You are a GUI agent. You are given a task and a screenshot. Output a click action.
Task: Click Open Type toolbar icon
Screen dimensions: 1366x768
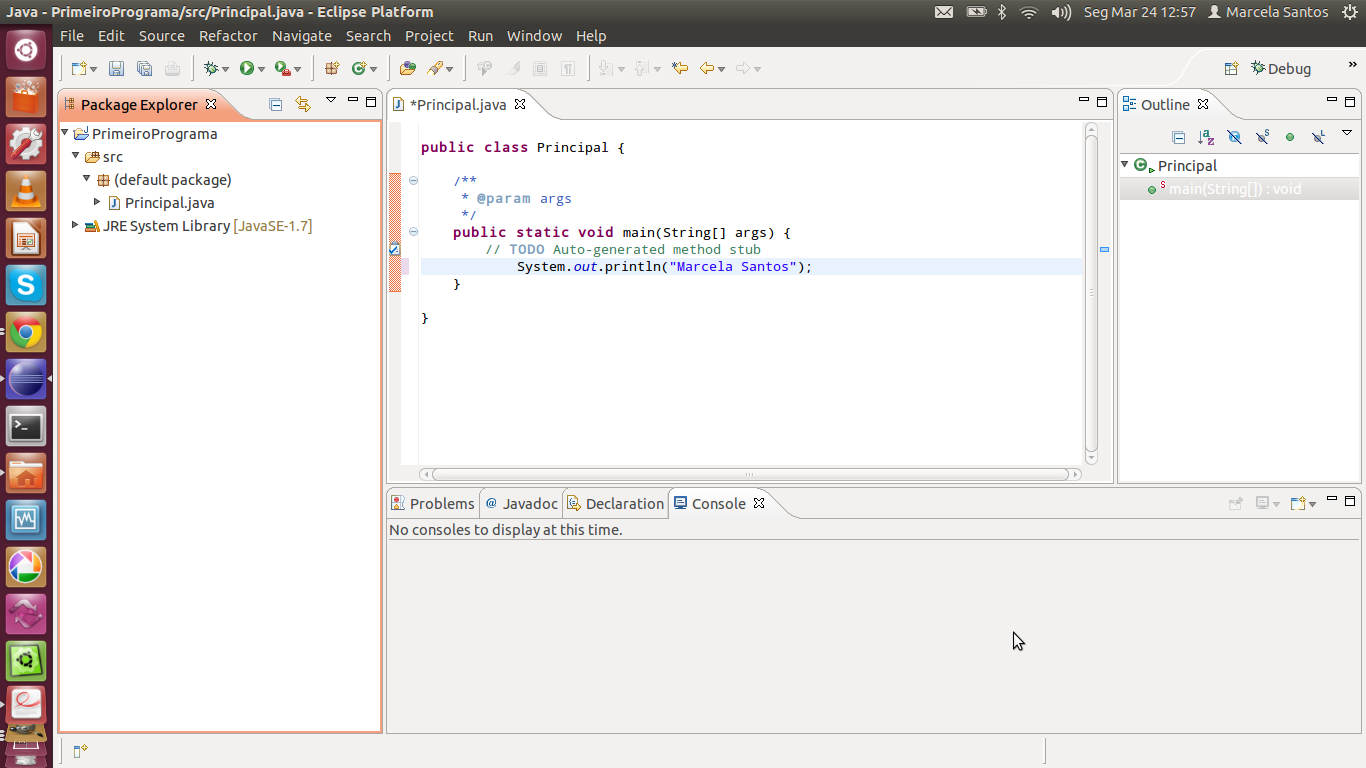[407, 69]
